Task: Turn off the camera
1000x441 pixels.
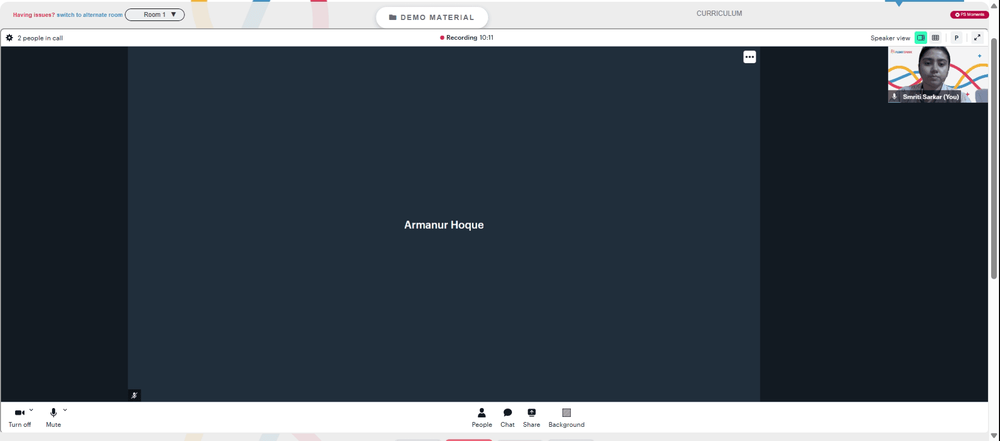Action: (19, 417)
